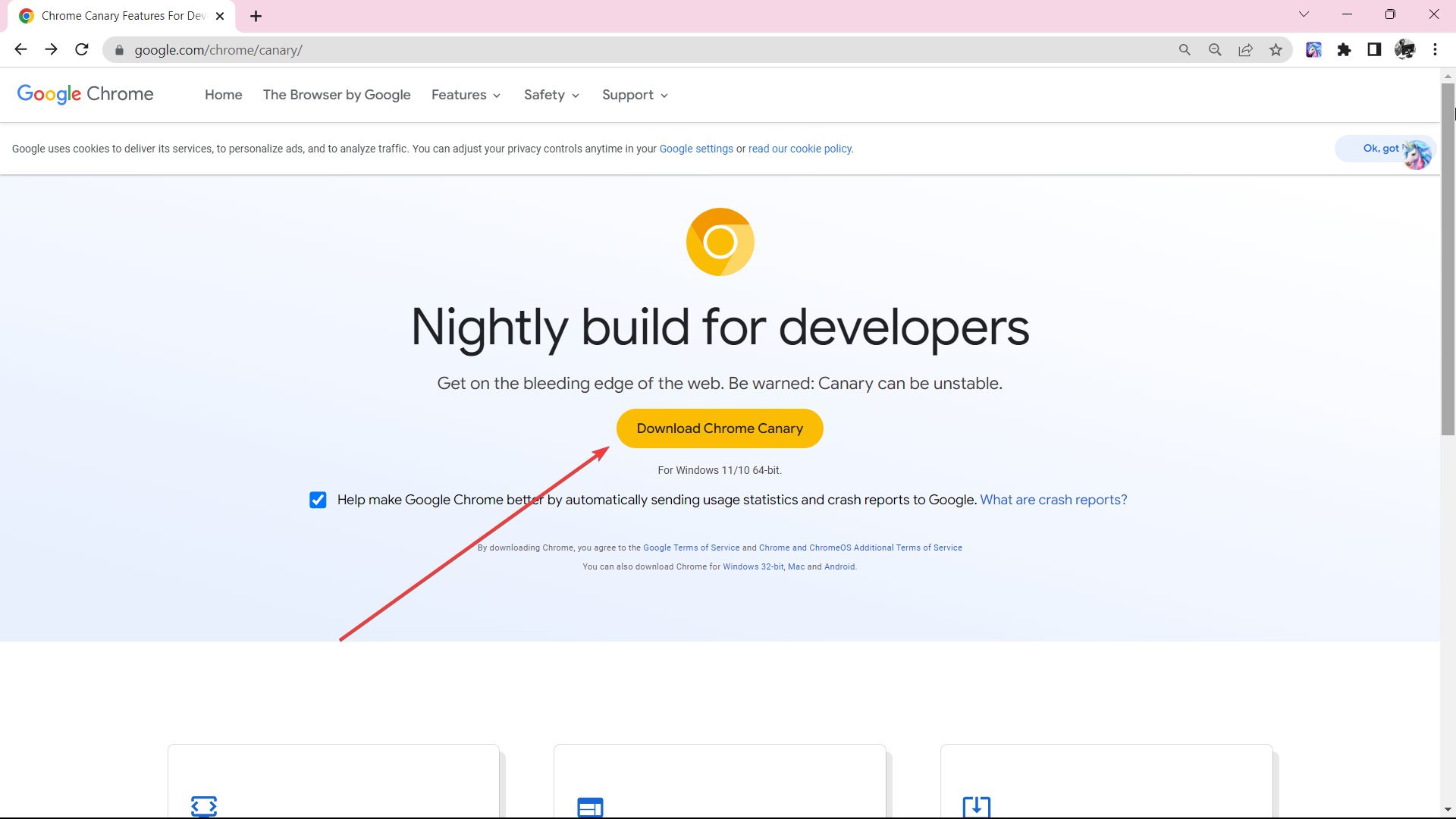View site info lock icon

pos(119,50)
